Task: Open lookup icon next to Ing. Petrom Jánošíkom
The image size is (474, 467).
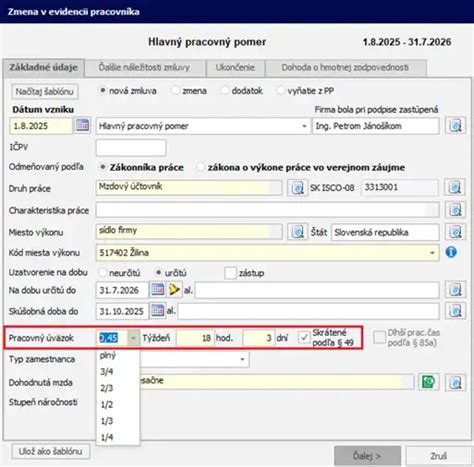Action: coord(455,126)
